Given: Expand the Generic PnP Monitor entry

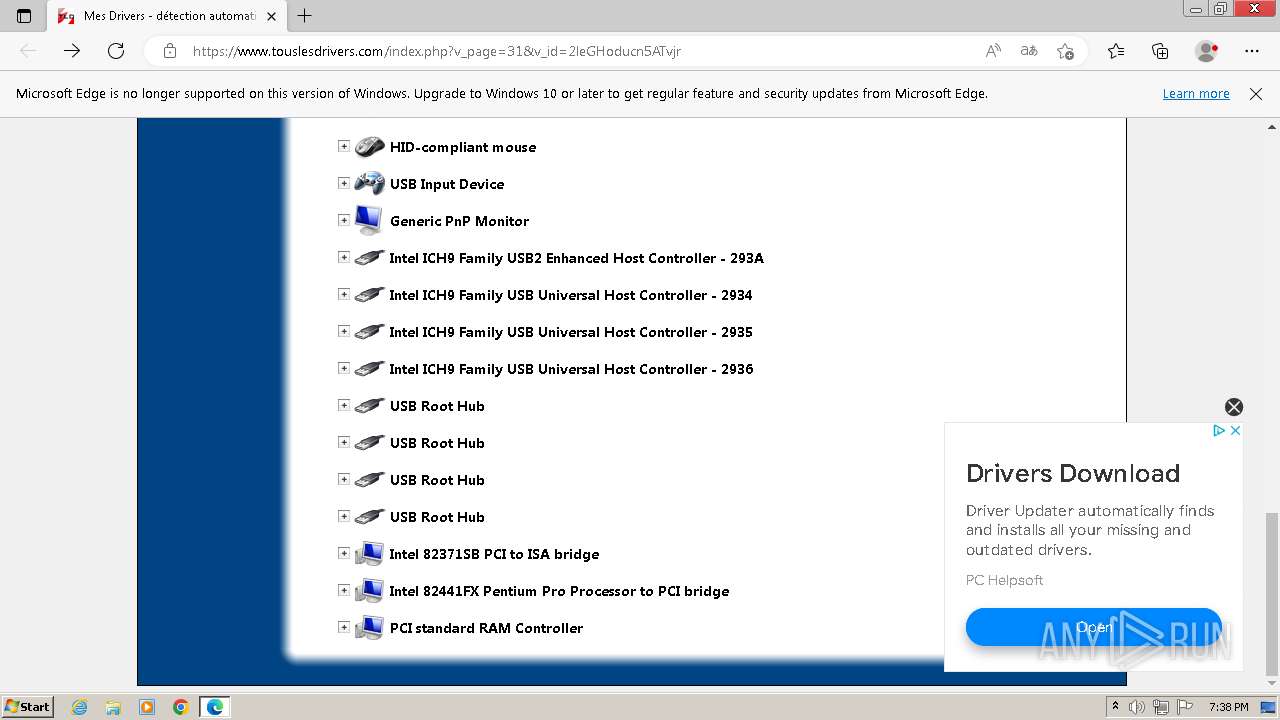Looking at the screenshot, I should point(344,220).
